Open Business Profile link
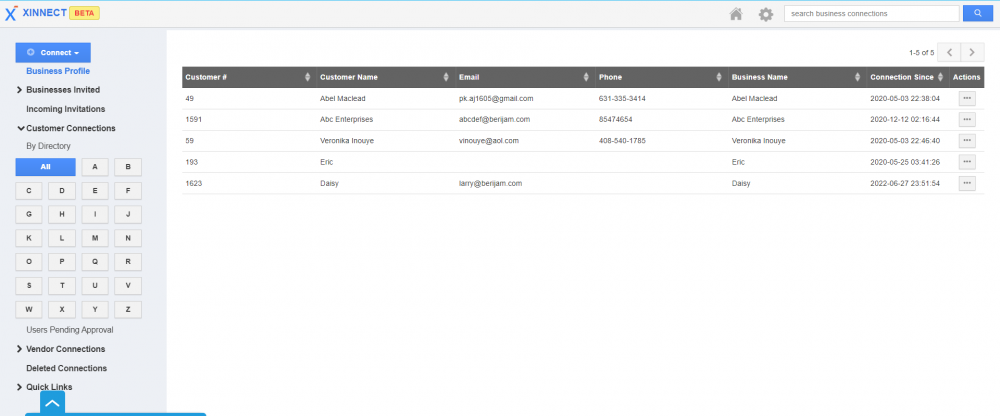Viewport: 1000px width, 416px height. tap(58, 71)
